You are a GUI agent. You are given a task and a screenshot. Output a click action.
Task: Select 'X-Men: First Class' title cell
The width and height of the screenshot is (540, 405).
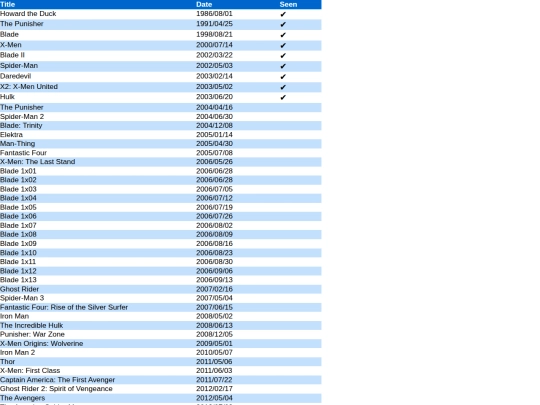[30, 371]
